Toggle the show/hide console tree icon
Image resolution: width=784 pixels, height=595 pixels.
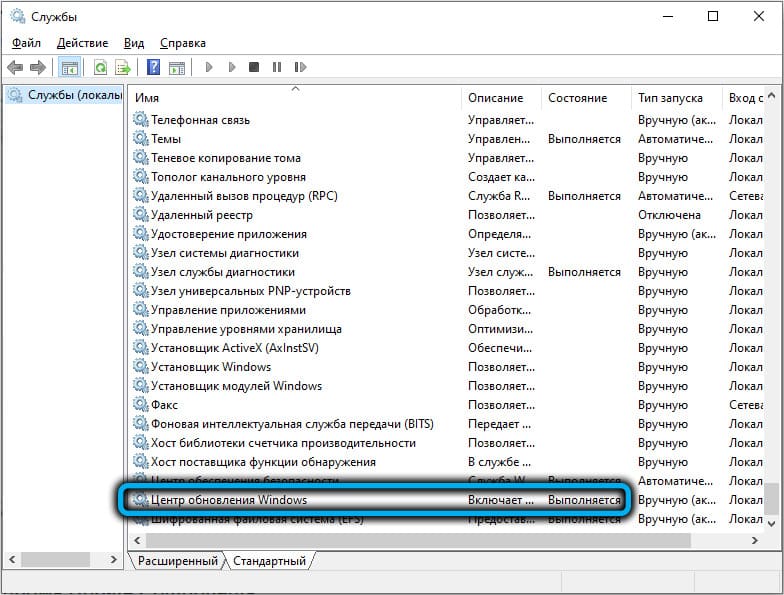point(70,67)
